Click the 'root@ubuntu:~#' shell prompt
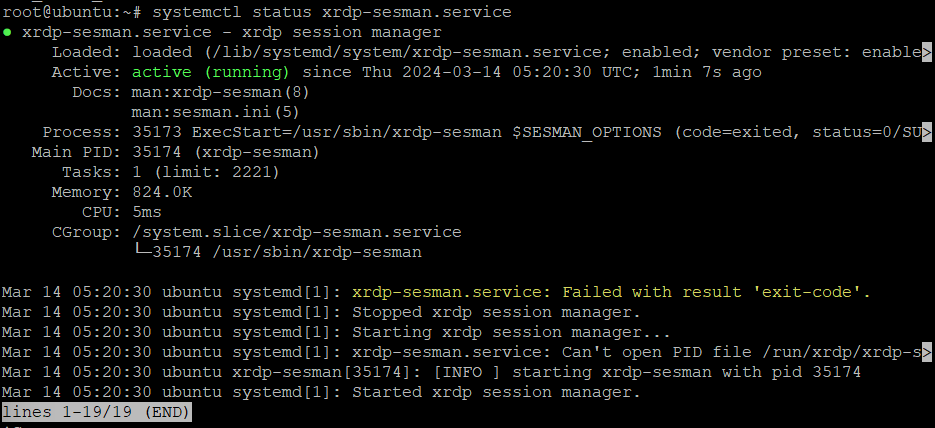The image size is (935, 428). (72, 12)
